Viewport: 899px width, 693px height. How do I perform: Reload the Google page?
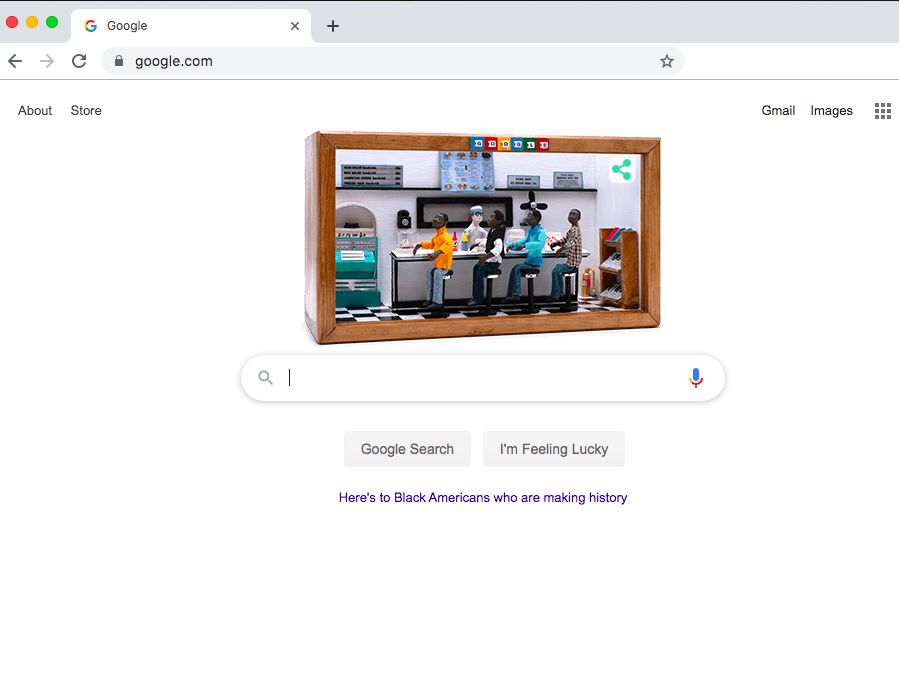pos(79,61)
